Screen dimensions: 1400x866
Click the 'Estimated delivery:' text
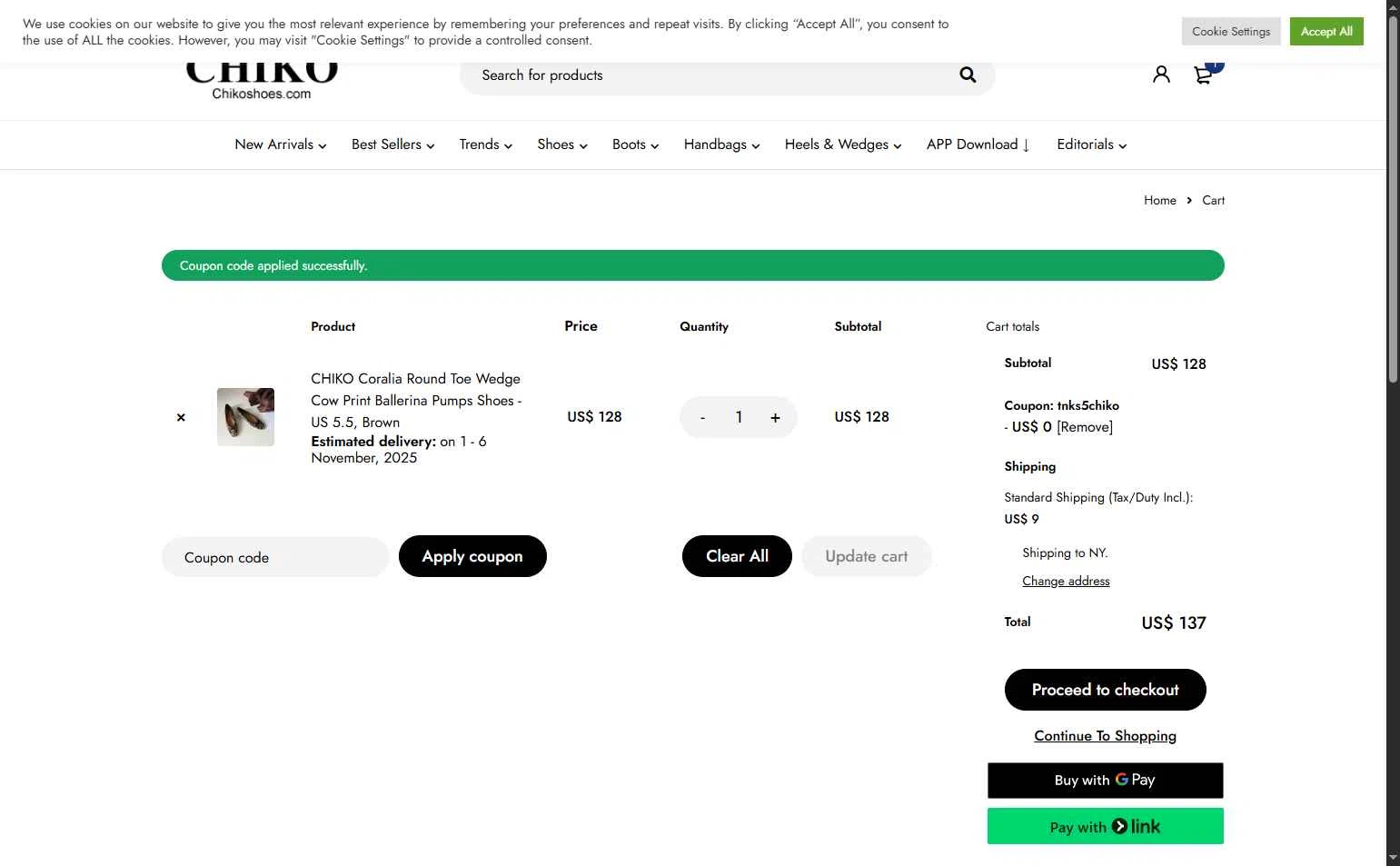[x=373, y=442]
